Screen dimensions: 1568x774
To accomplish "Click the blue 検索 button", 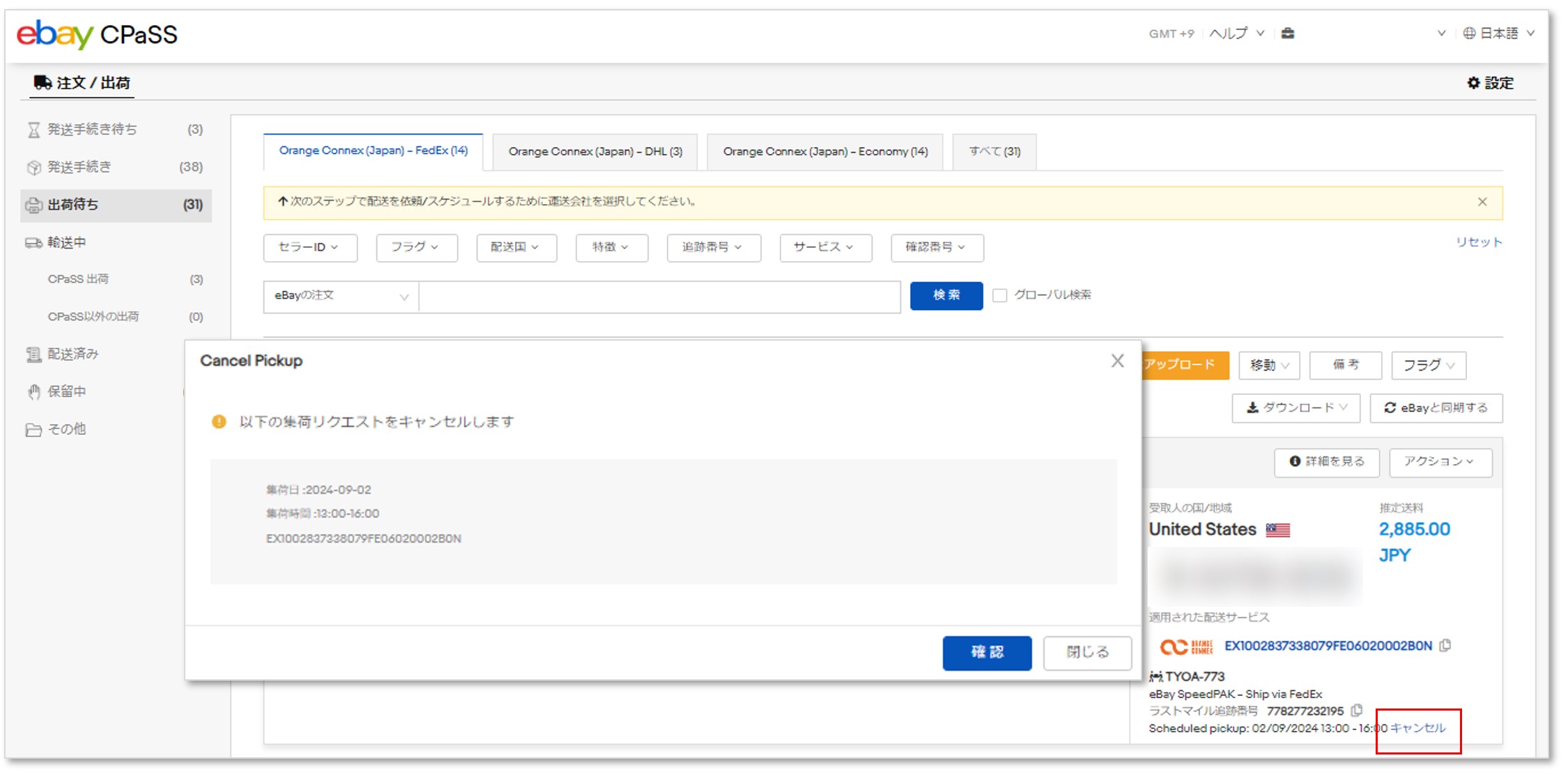I will (x=946, y=295).
